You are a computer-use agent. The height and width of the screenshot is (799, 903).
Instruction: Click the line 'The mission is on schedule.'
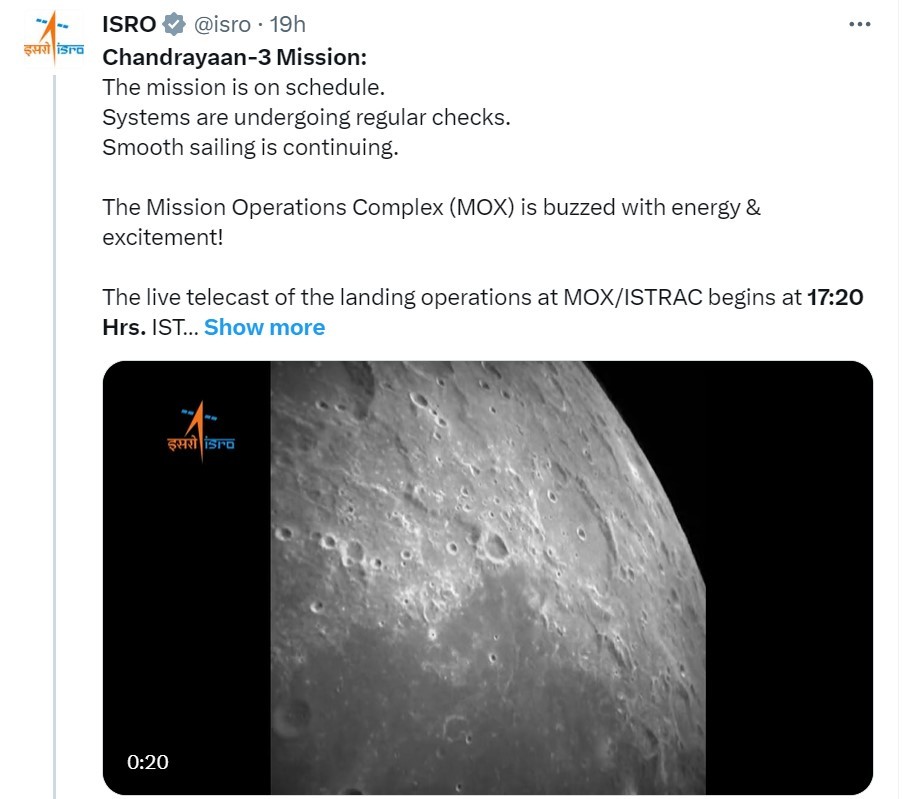click(244, 88)
